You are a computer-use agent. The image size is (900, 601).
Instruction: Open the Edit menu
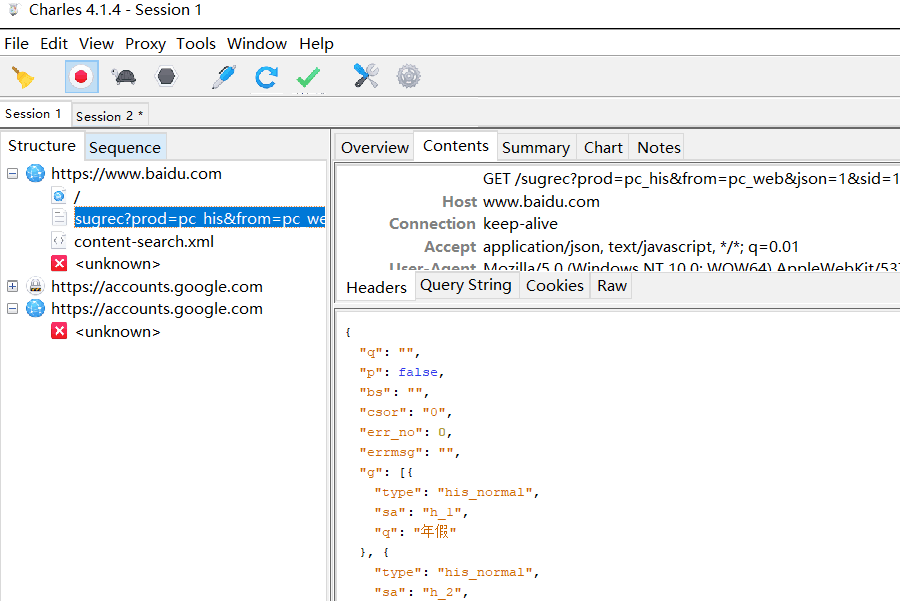coord(54,44)
